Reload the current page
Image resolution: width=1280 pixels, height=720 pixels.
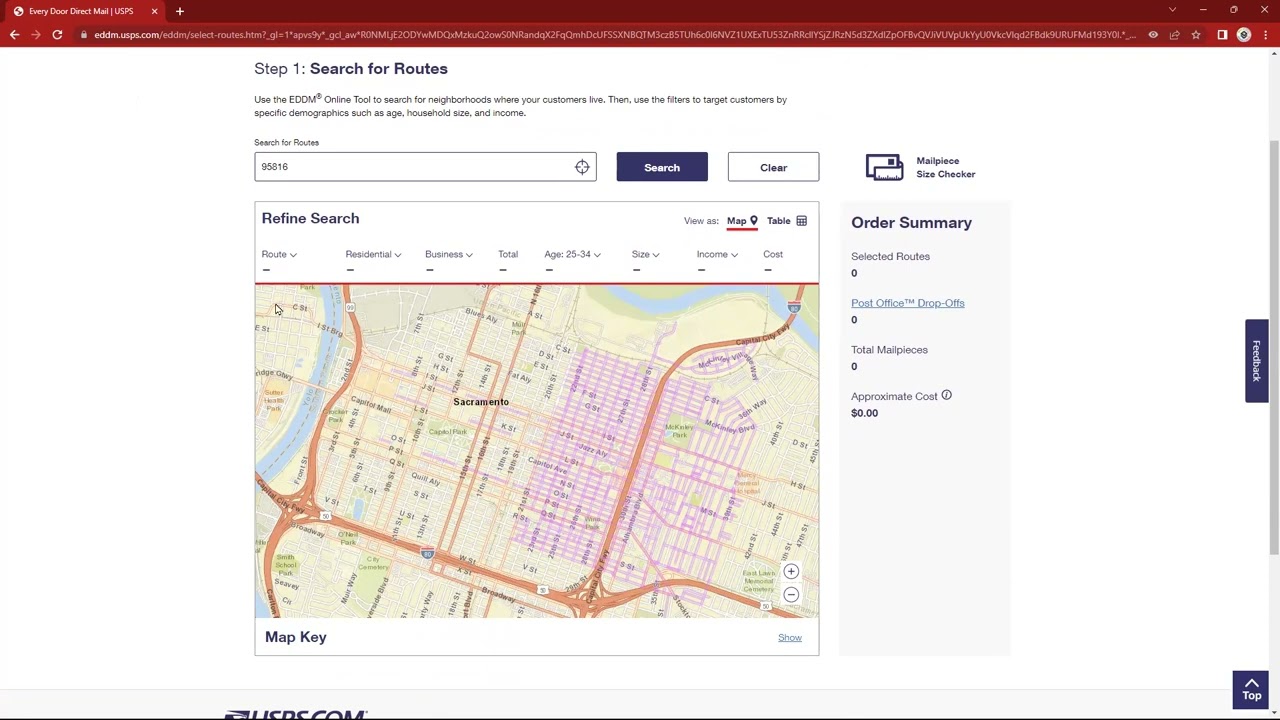point(57,35)
